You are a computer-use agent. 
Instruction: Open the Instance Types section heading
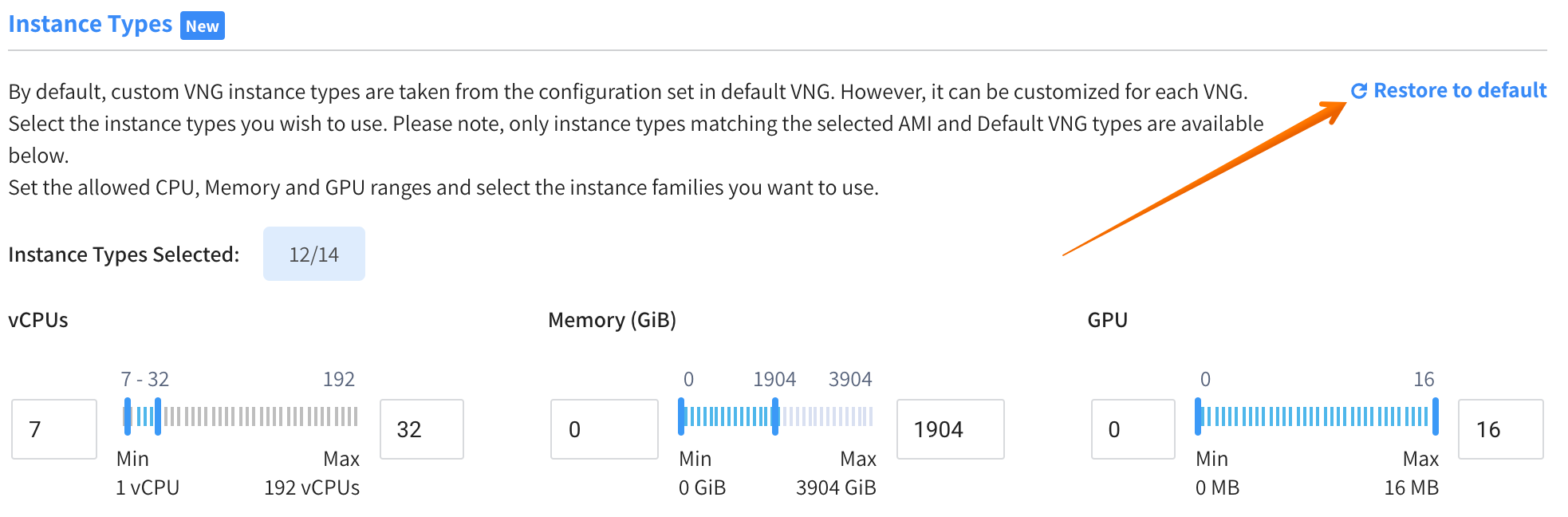click(x=90, y=25)
